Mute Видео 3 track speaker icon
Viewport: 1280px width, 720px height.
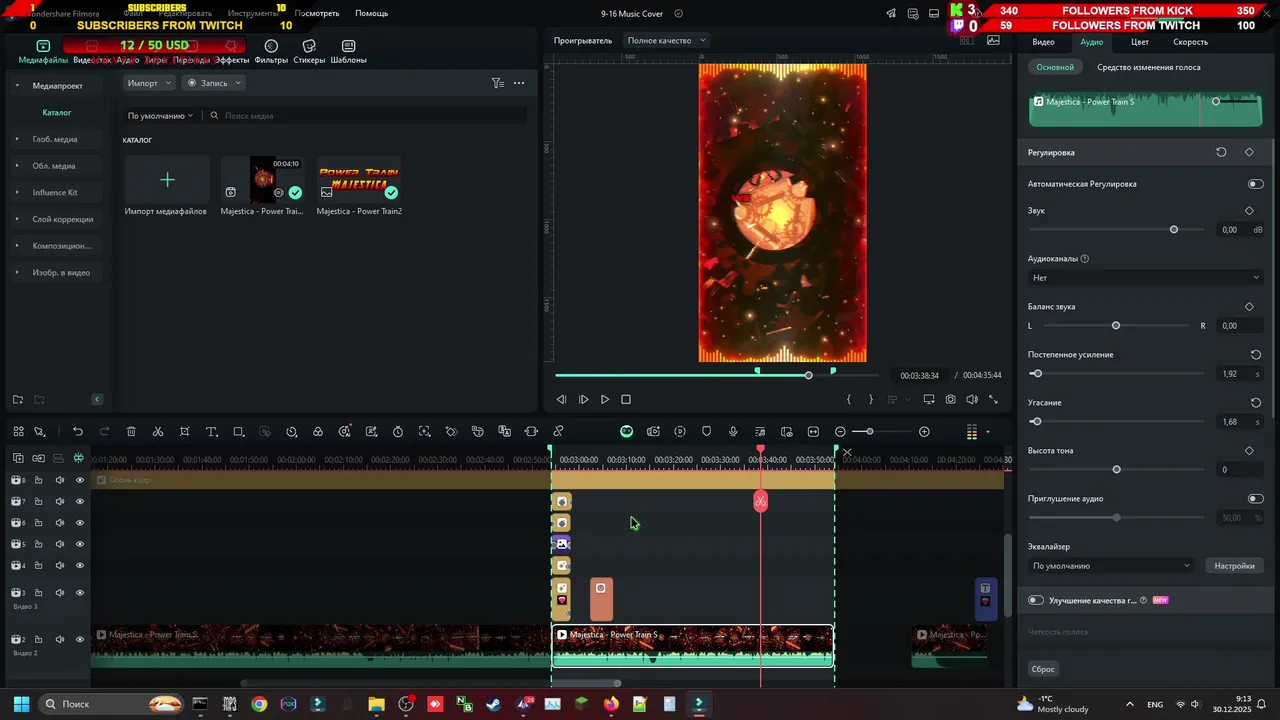59,592
